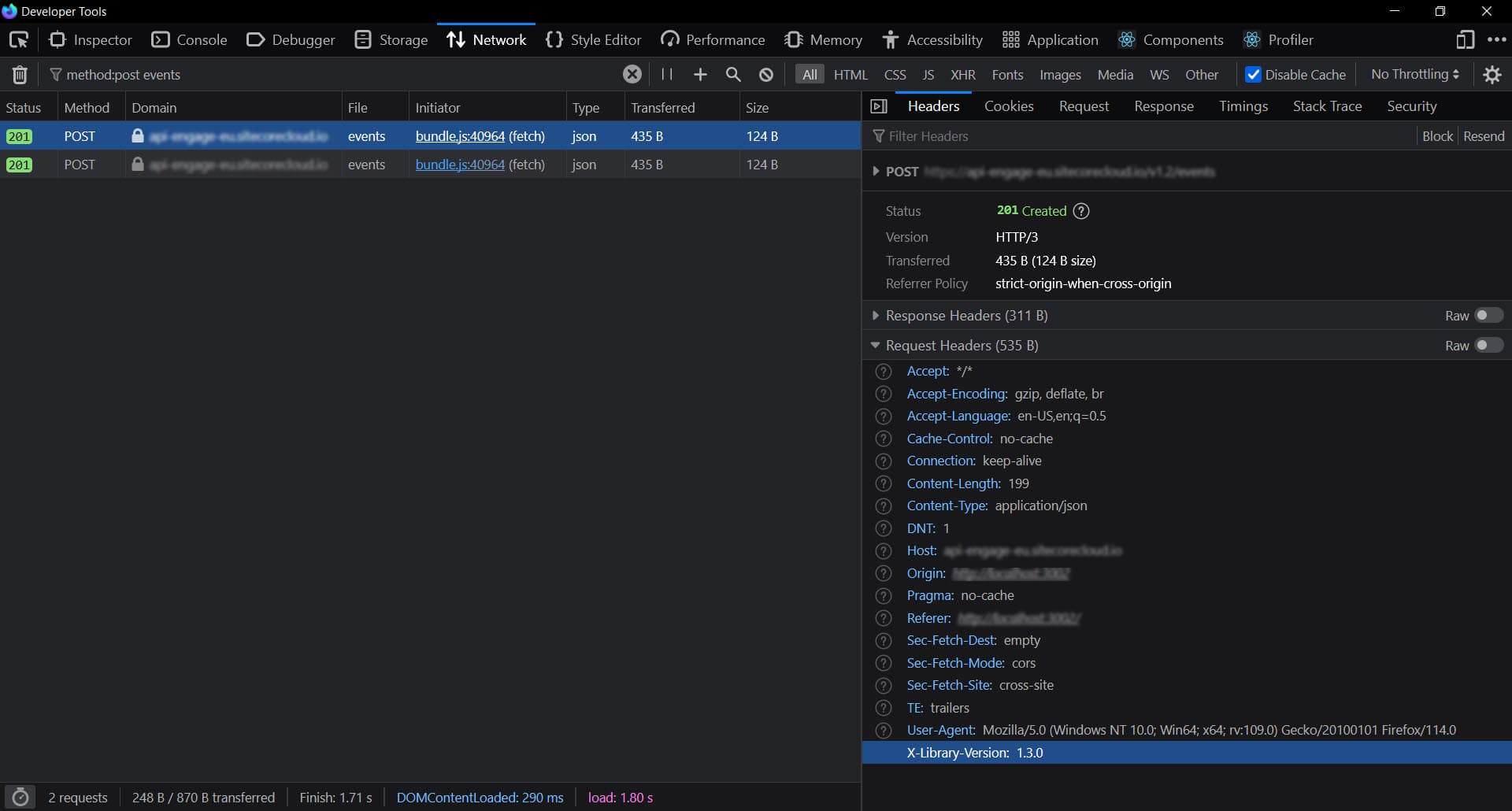Switch to the Cookies details tab
This screenshot has width=1512, height=811.
click(1009, 106)
